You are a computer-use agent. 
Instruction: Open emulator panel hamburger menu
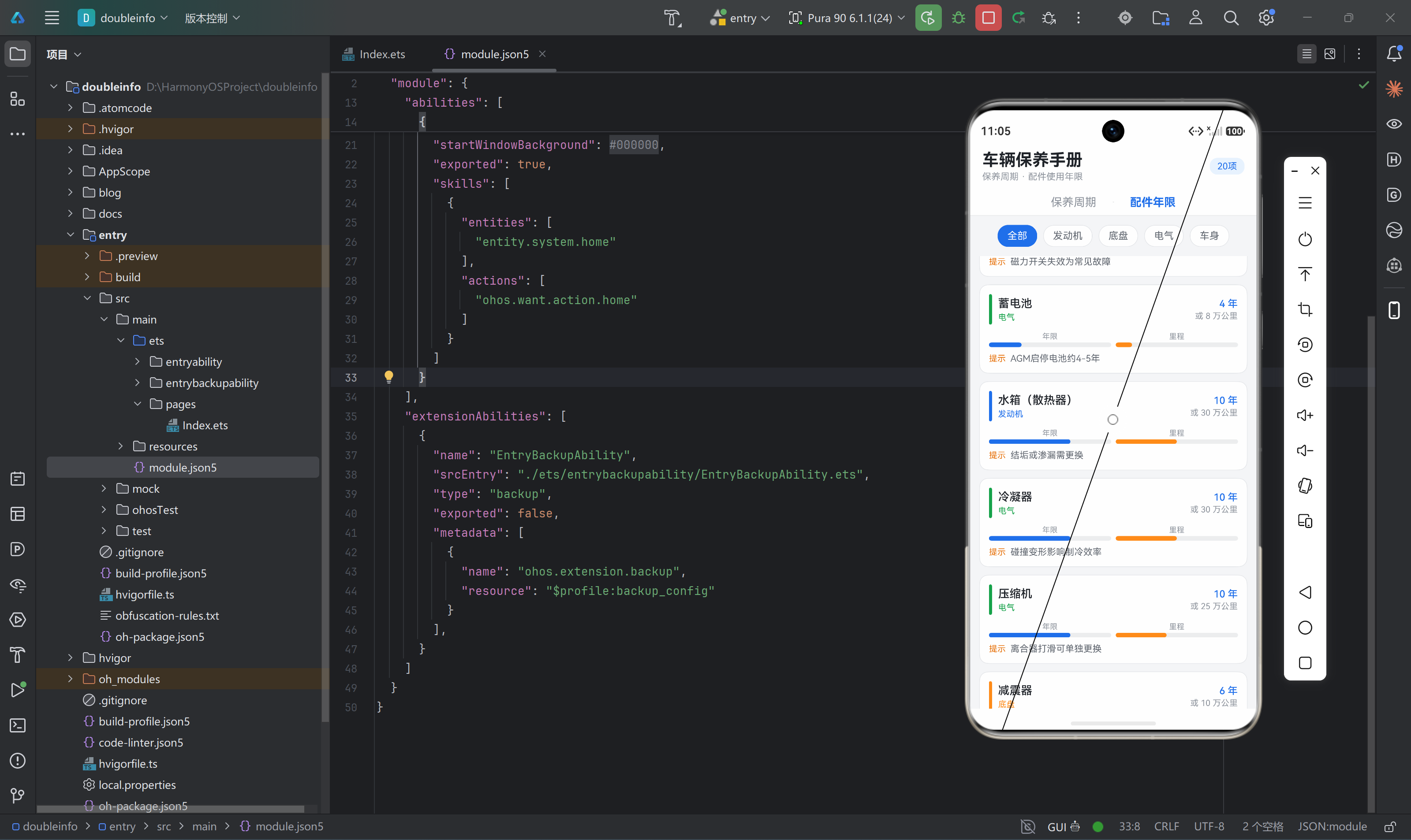click(x=1305, y=203)
